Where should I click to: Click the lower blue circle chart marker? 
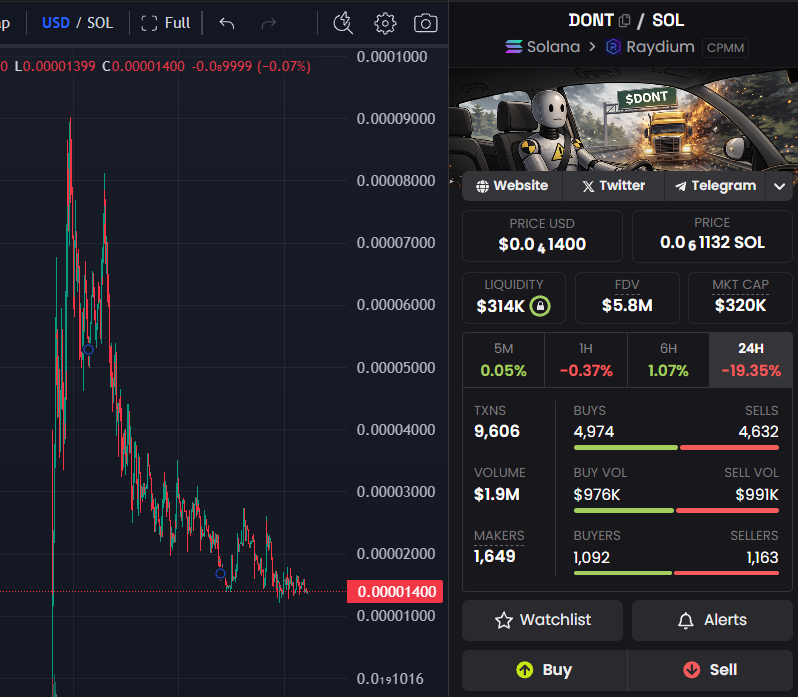[x=220, y=574]
